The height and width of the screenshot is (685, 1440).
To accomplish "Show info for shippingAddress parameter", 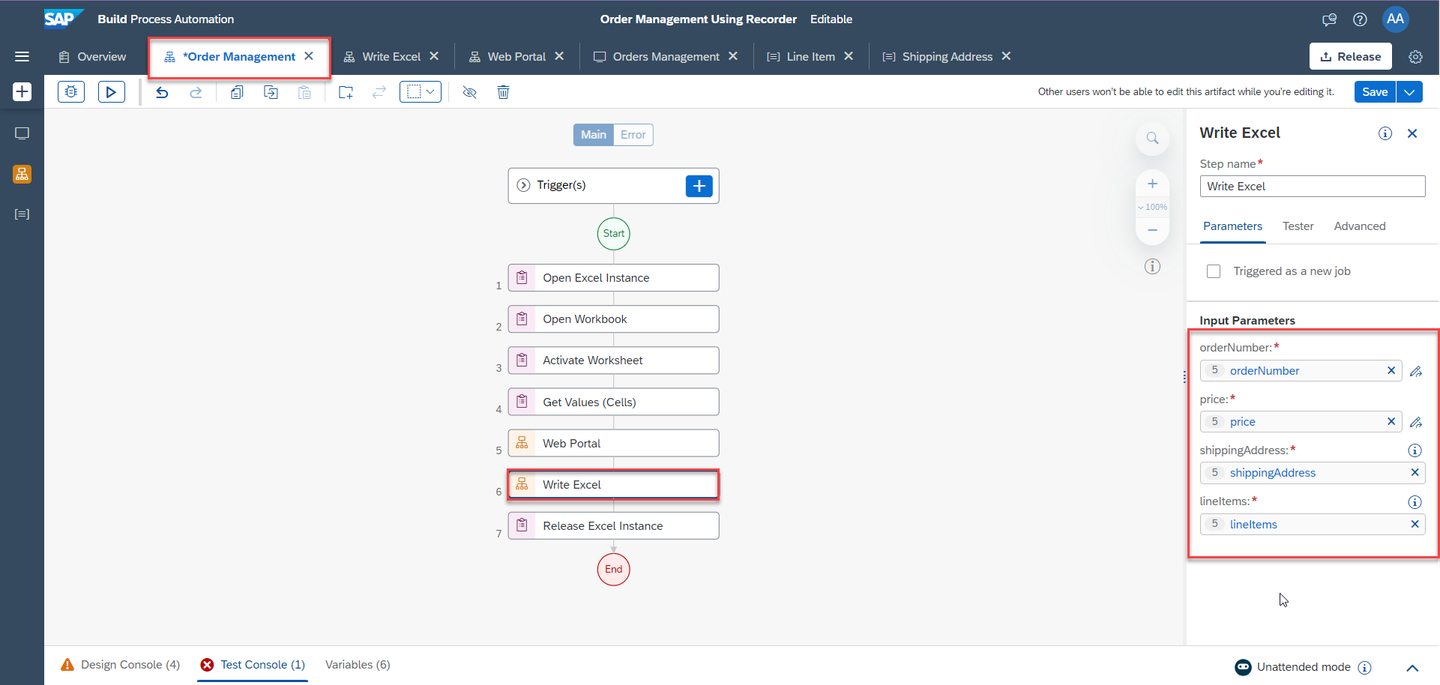I will 1415,451.
